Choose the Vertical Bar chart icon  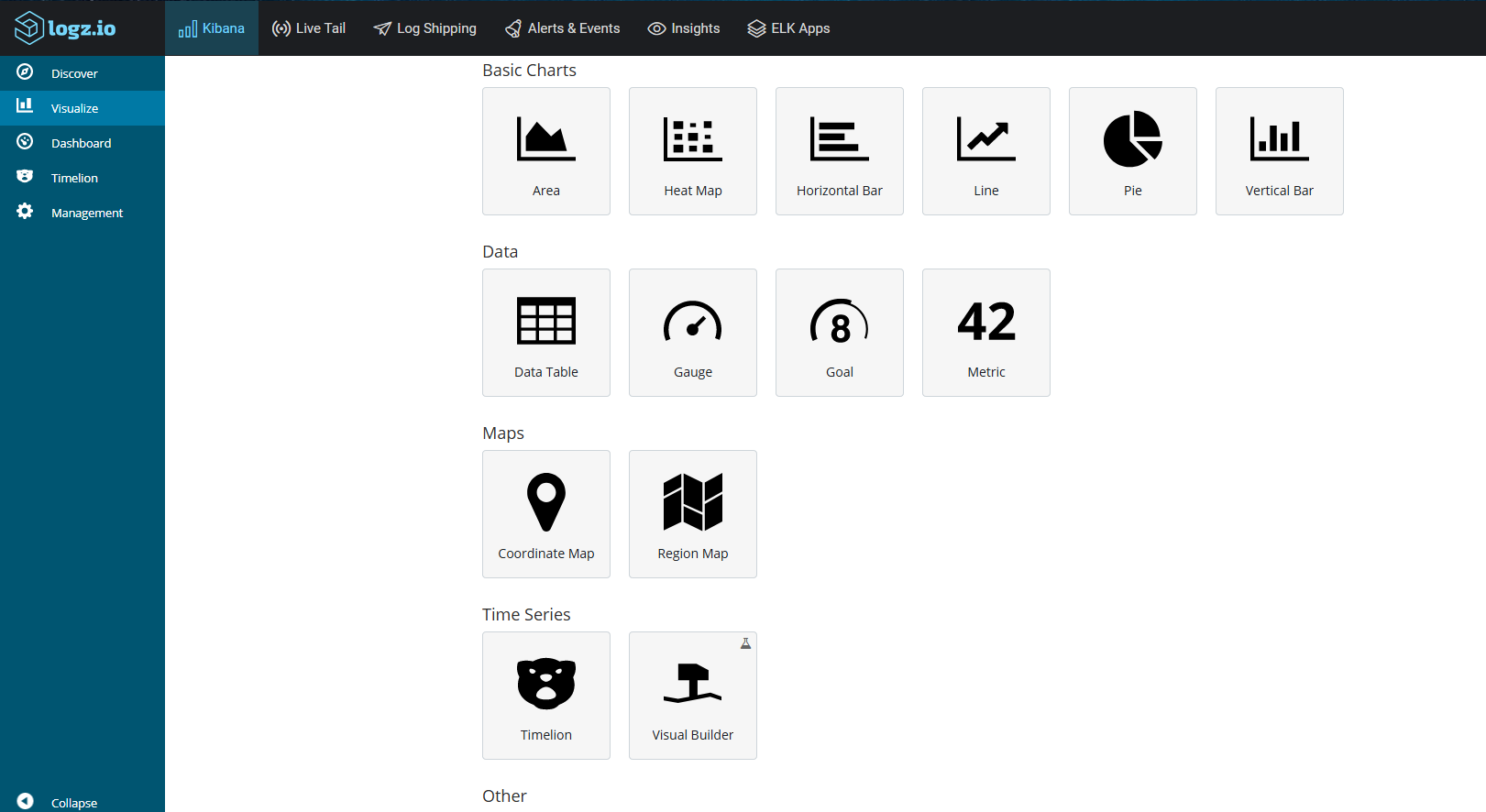tap(1280, 138)
